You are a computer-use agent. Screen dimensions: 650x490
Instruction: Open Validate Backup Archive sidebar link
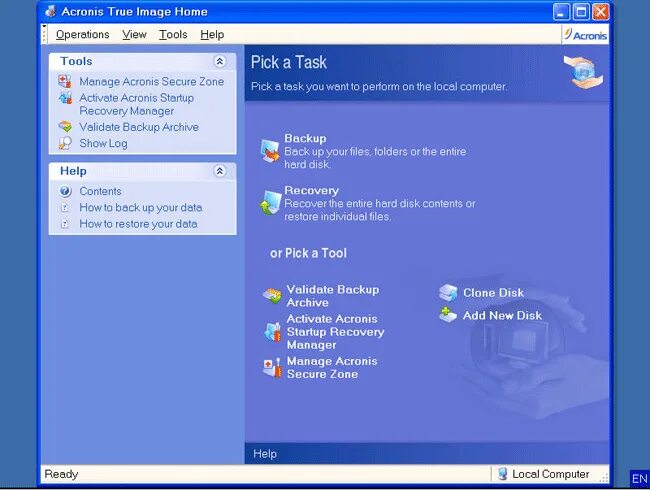coord(139,127)
